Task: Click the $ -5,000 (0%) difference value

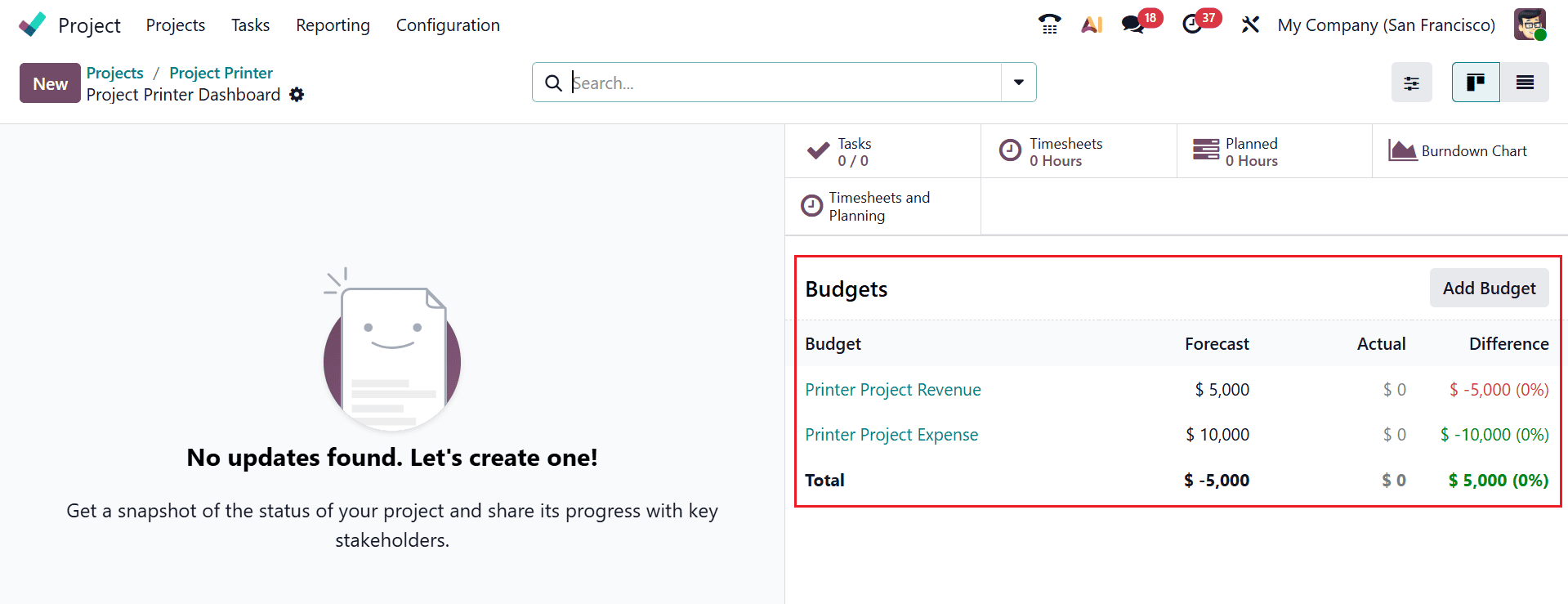Action: point(1499,390)
